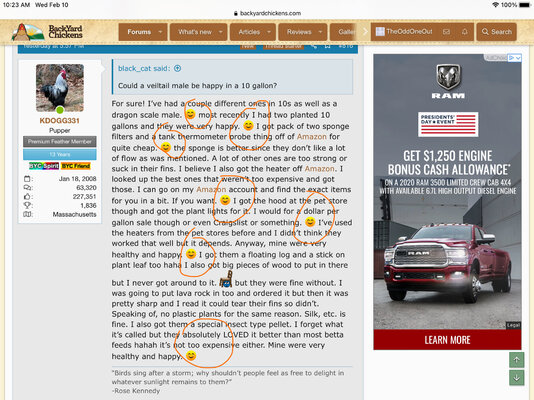Open Amazon link after 'heater off'
Screen dimensions: 534x400
(x=319, y=169)
